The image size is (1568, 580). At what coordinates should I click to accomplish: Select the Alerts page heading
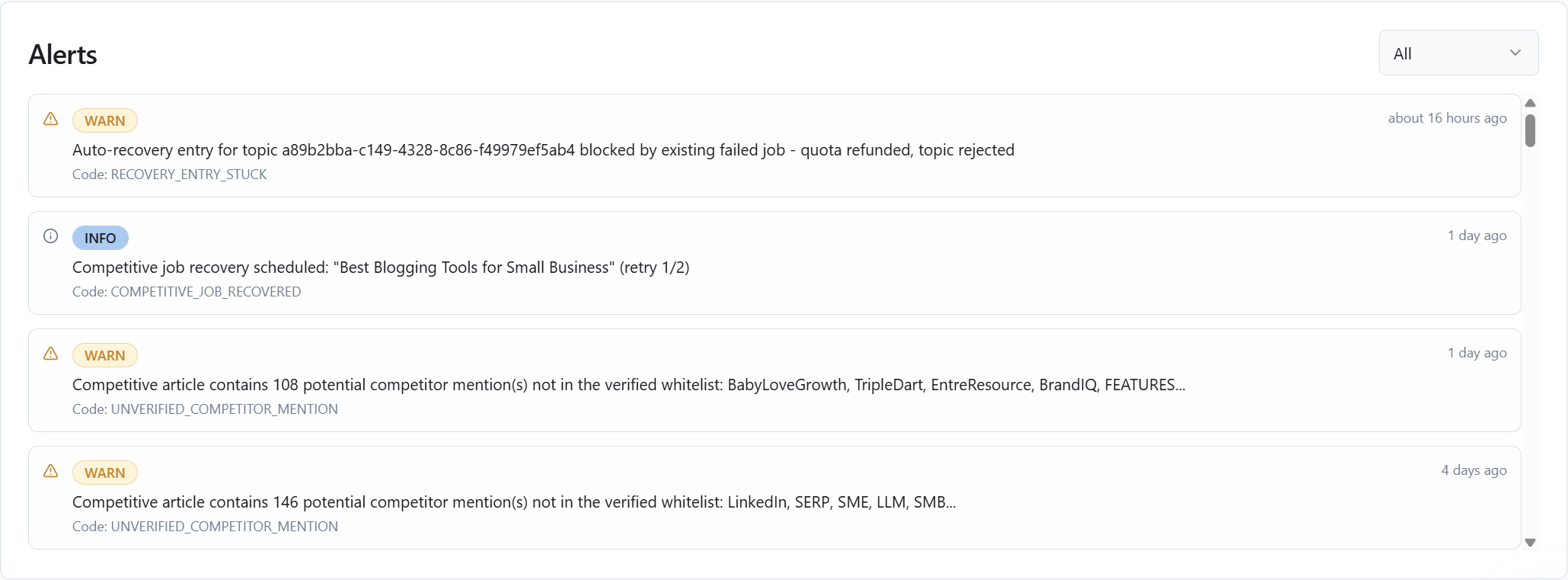(63, 54)
